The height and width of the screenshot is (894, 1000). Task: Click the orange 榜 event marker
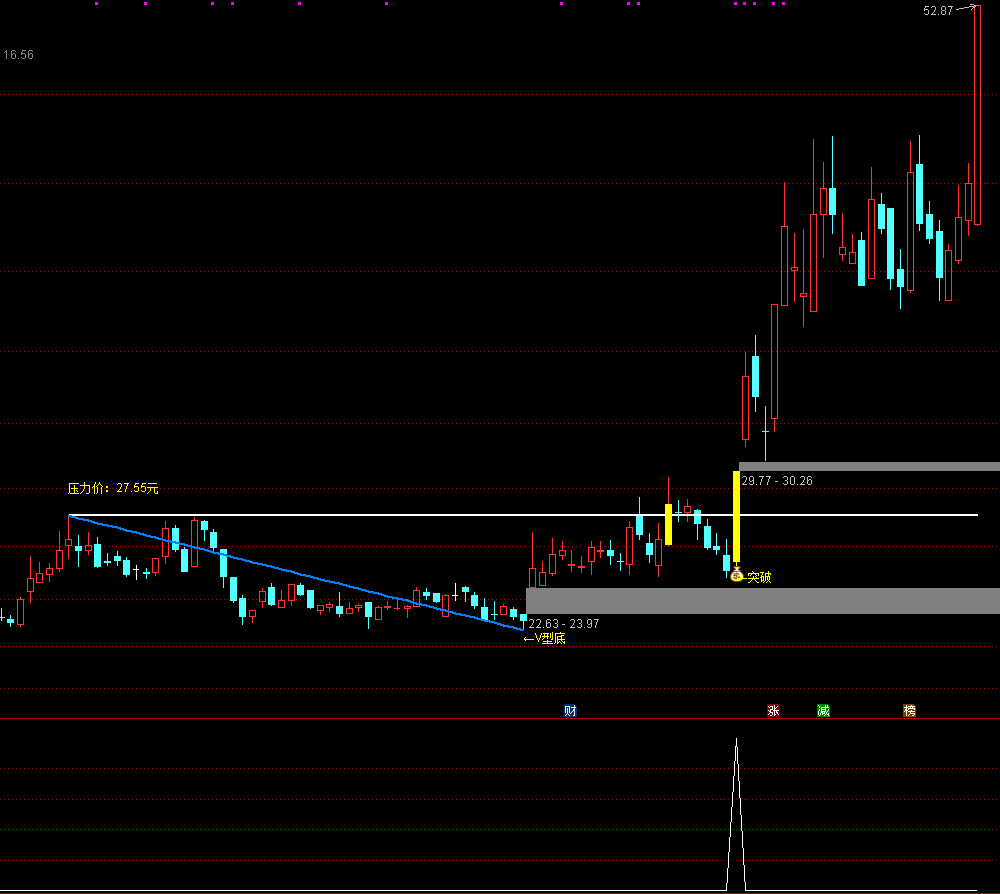coord(909,711)
